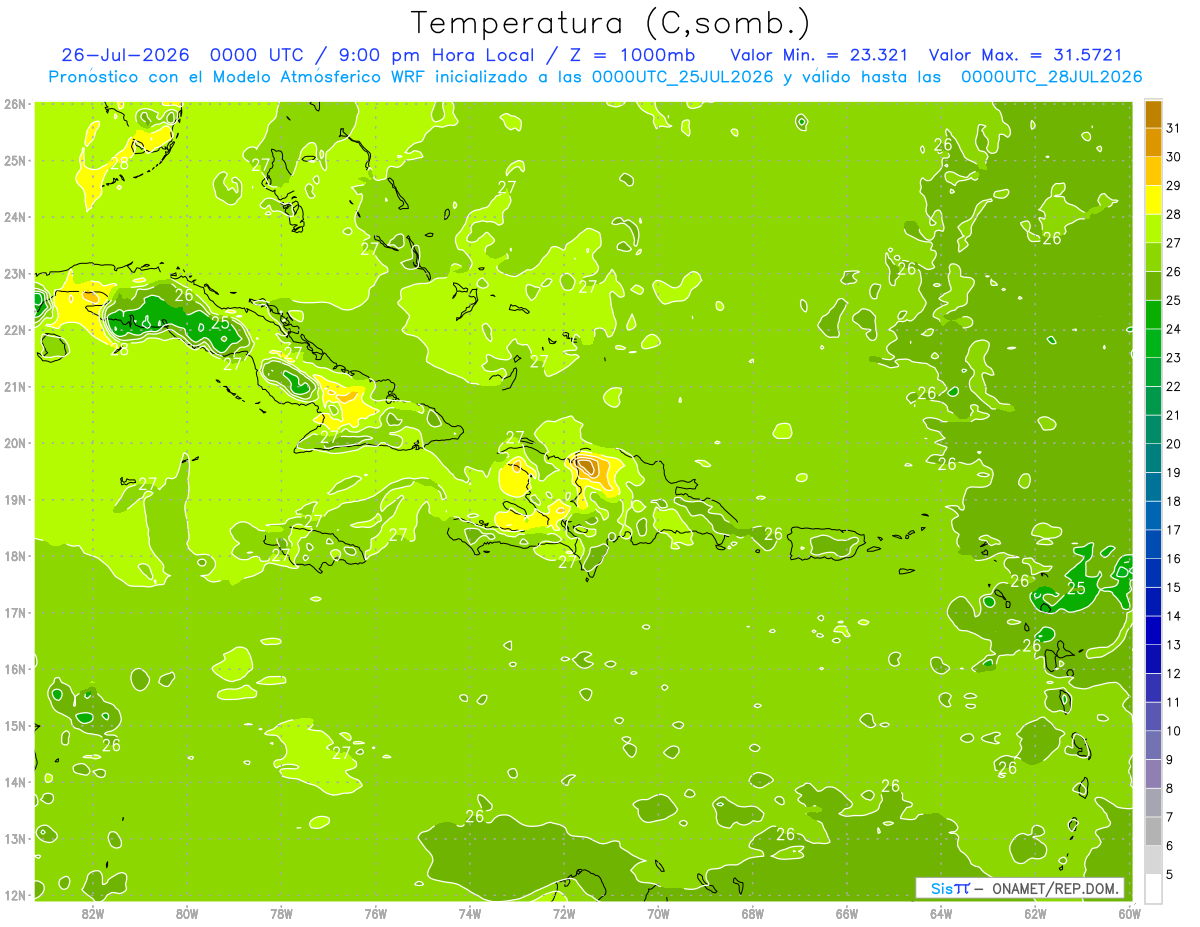Screen dimensions: 1200x927
Task: Click the purple legend swatch between 9 and 10
Action: click(1153, 745)
